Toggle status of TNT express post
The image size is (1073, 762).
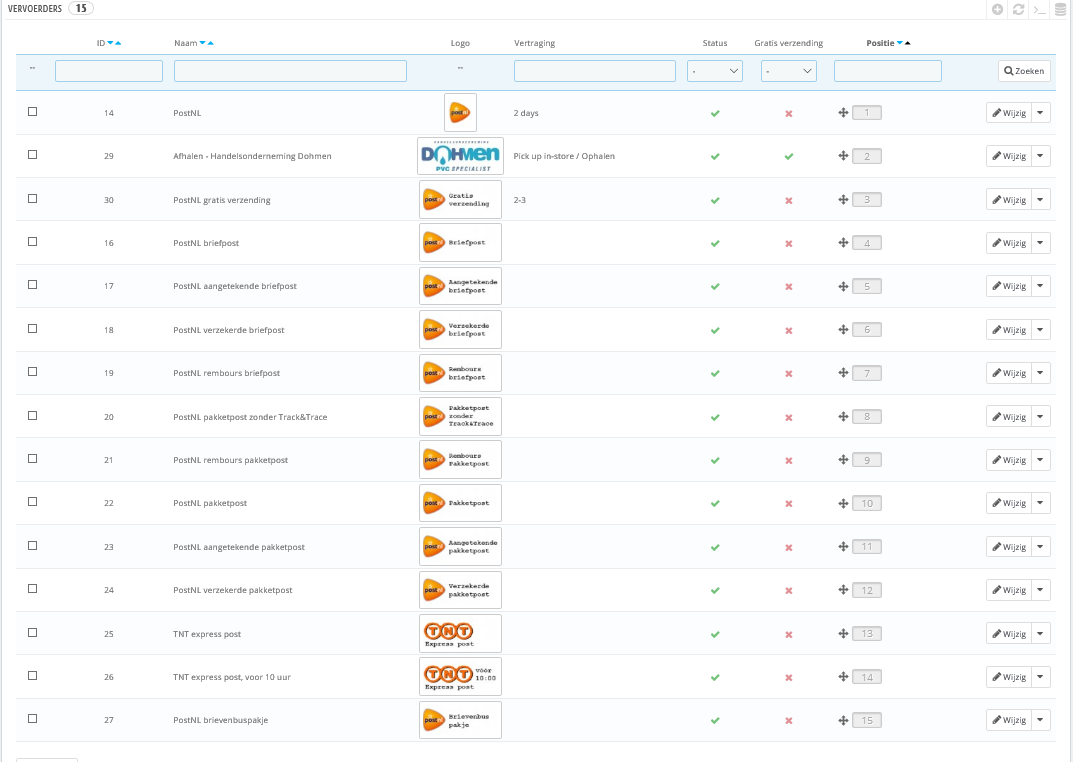pos(715,634)
